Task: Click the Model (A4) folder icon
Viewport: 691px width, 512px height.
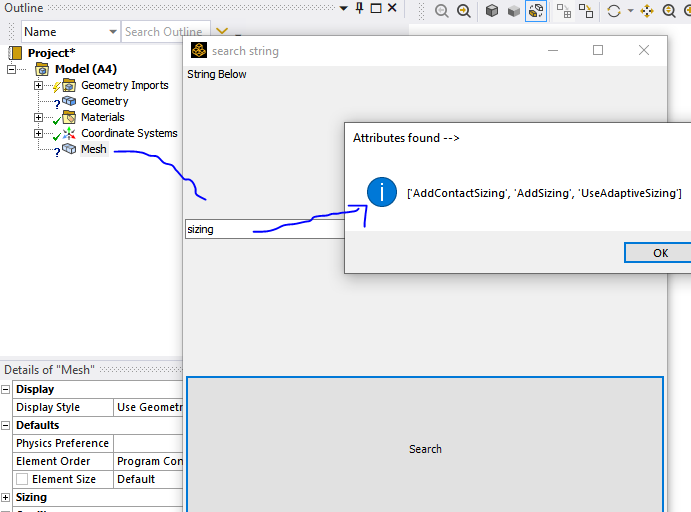Action: click(42, 69)
